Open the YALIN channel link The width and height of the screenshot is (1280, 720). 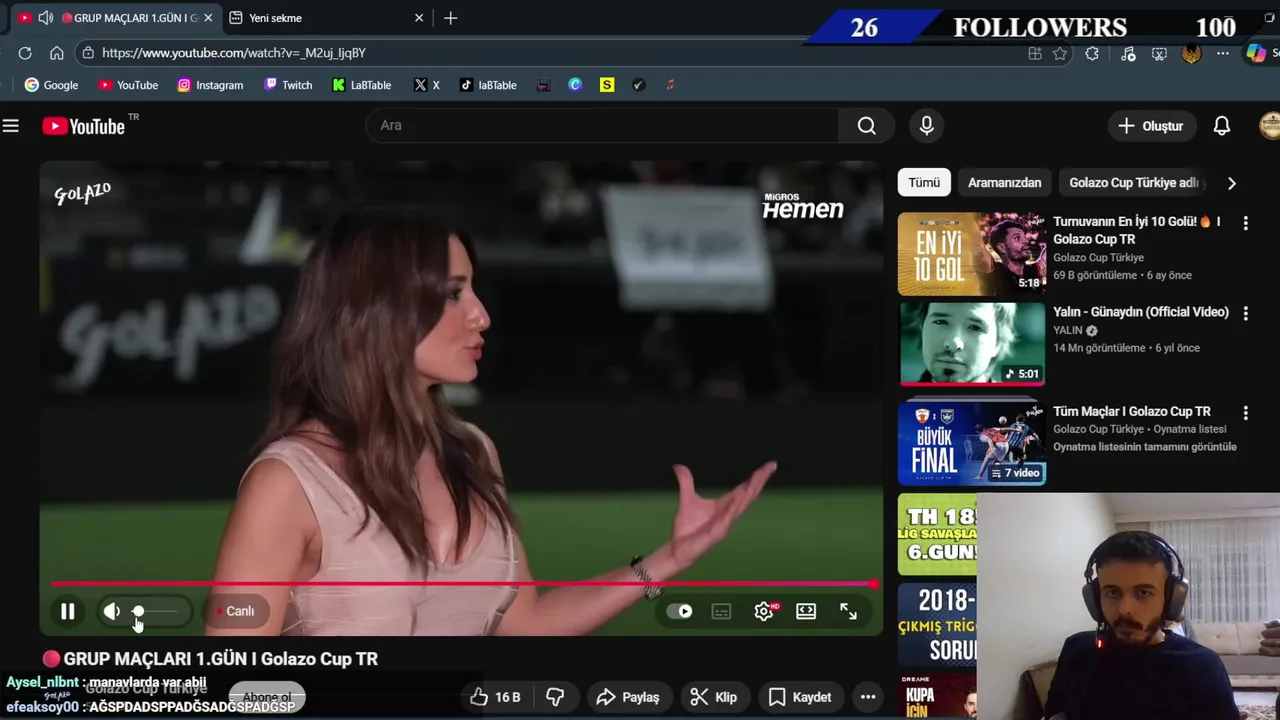coord(1068,330)
